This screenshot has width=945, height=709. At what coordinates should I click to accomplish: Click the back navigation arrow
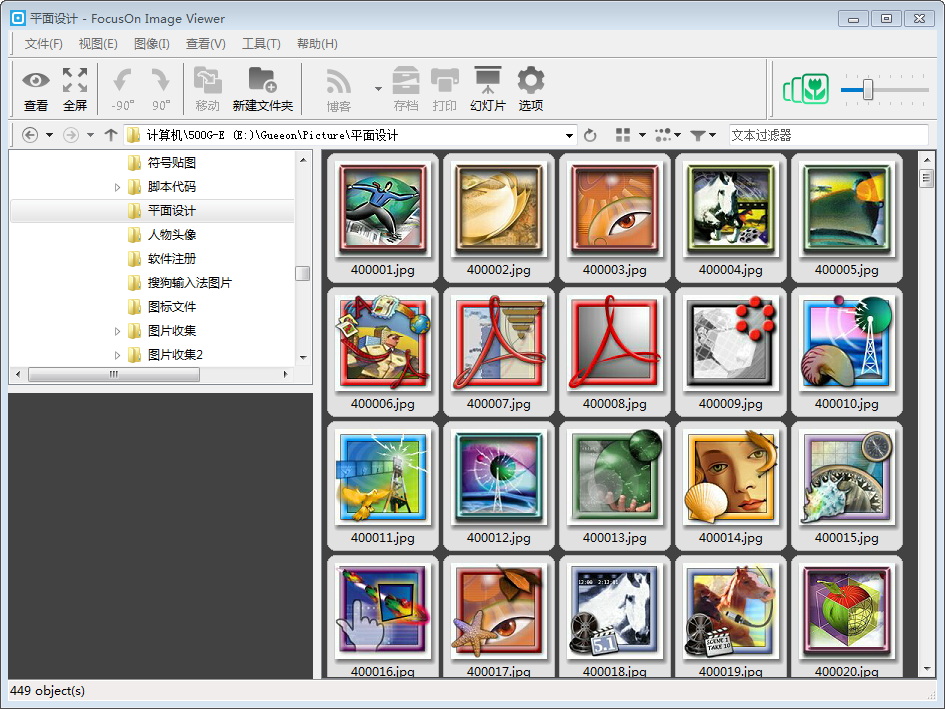coord(30,135)
